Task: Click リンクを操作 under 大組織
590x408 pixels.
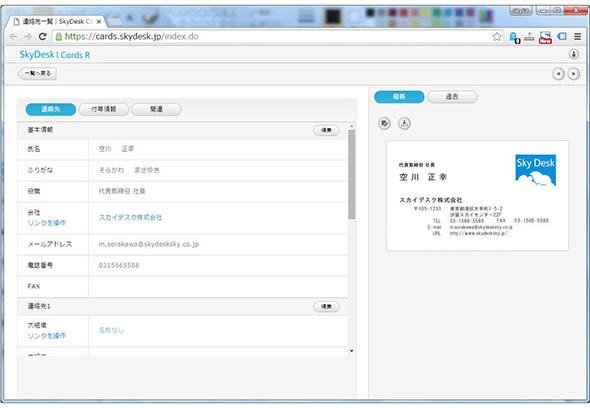Action: [47, 336]
